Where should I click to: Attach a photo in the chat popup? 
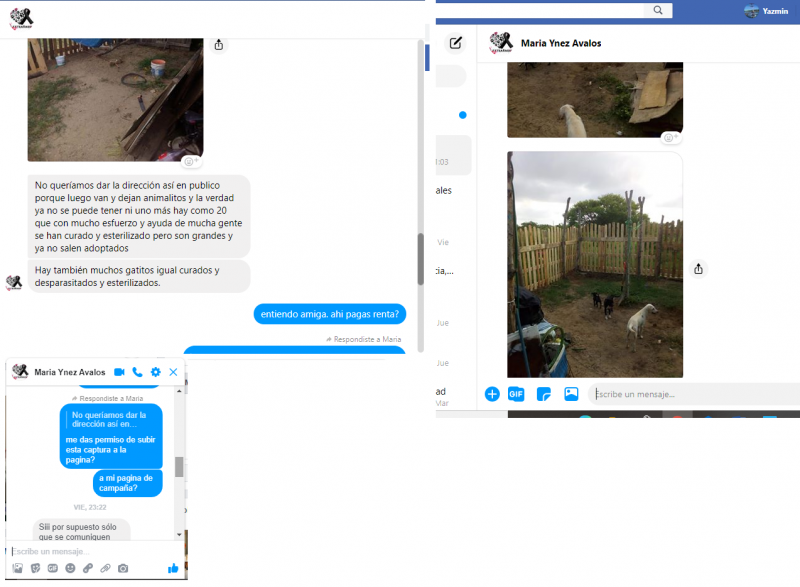click(17, 568)
